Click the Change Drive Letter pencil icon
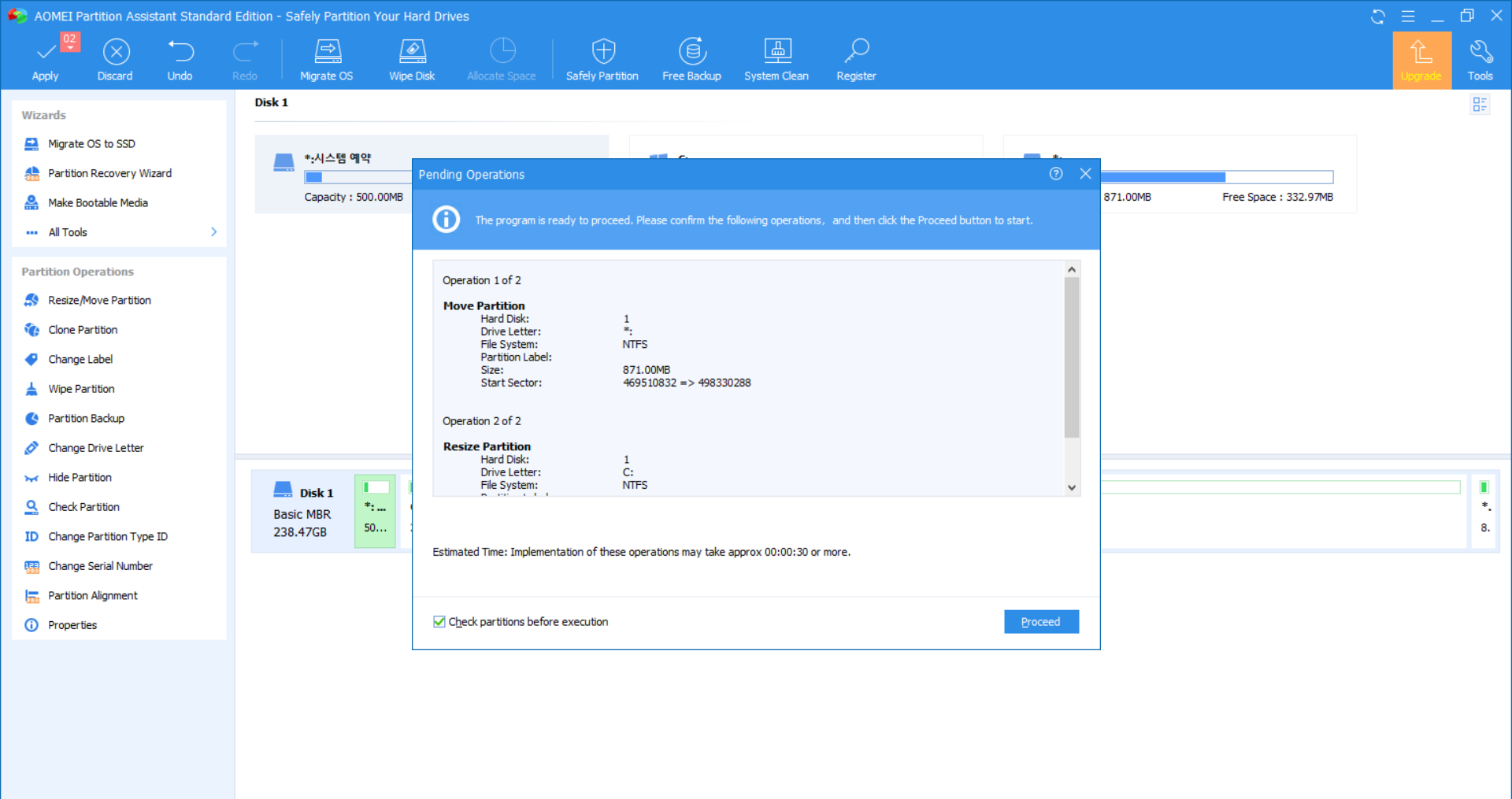Viewport: 1512px width, 799px height. [31, 448]
